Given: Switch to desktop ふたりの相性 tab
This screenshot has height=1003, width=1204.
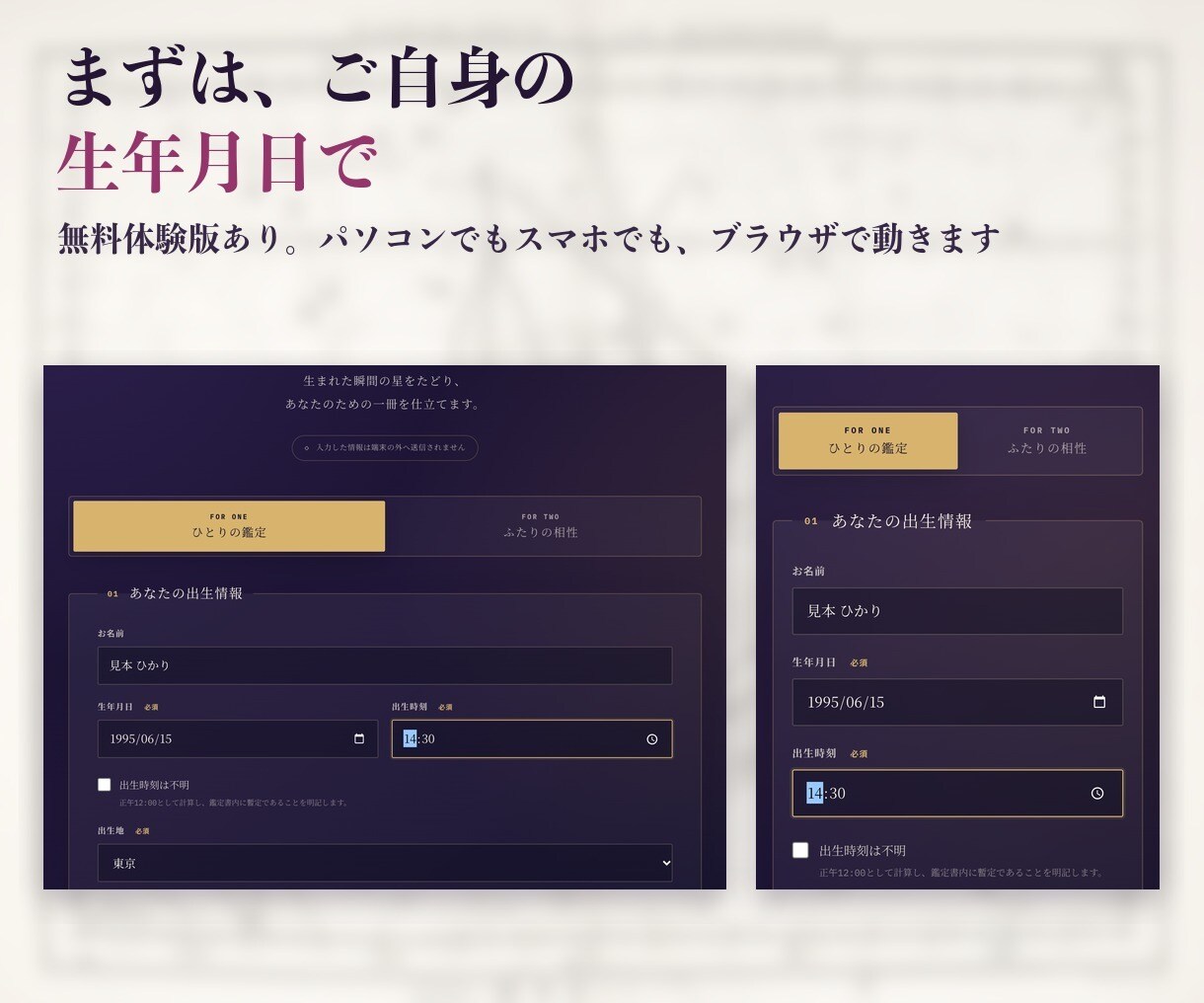Looking at the screenshot, I should click(x=541, y=525).
